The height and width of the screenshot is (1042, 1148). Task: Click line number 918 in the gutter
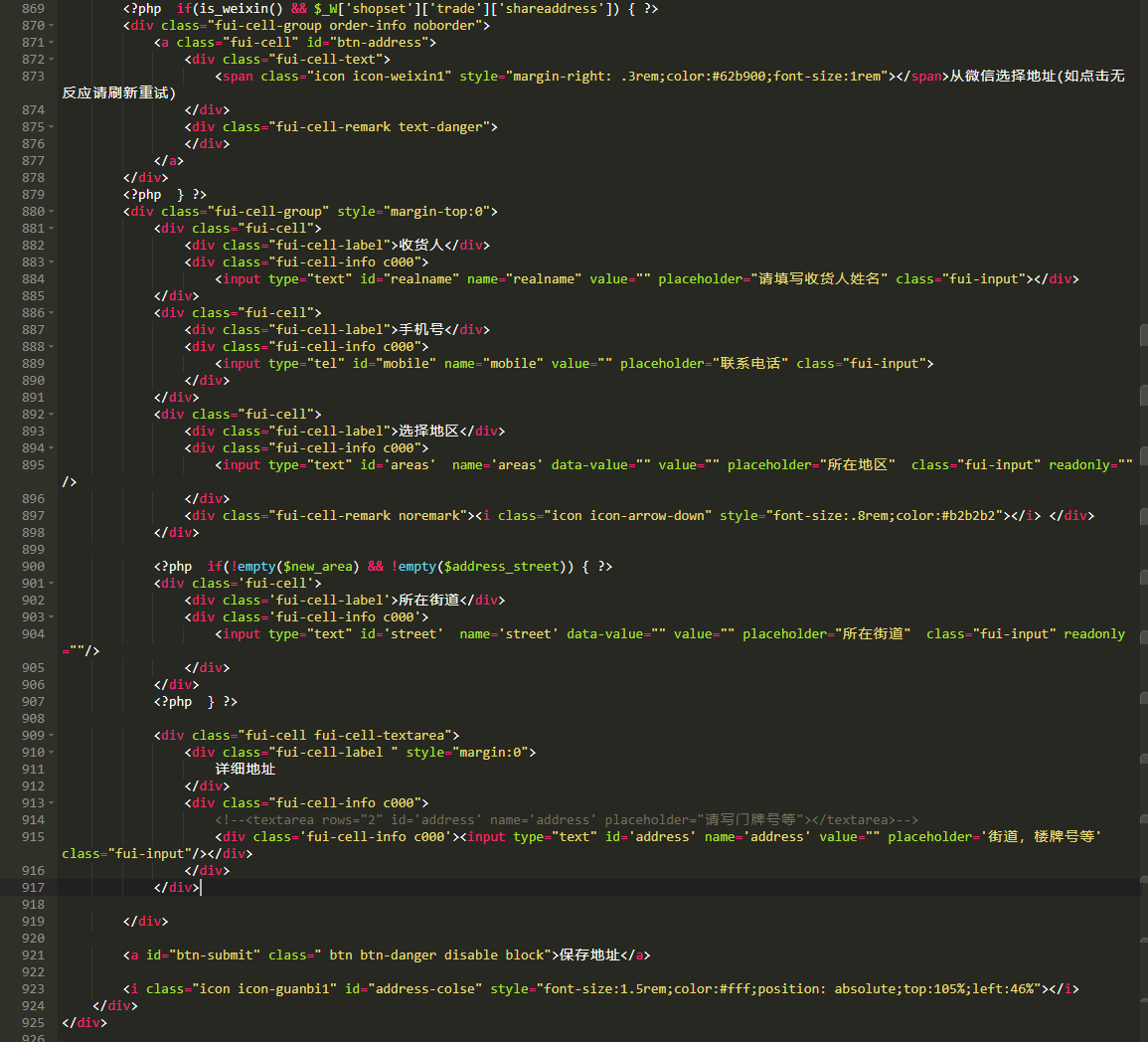(x=33, y=905)
